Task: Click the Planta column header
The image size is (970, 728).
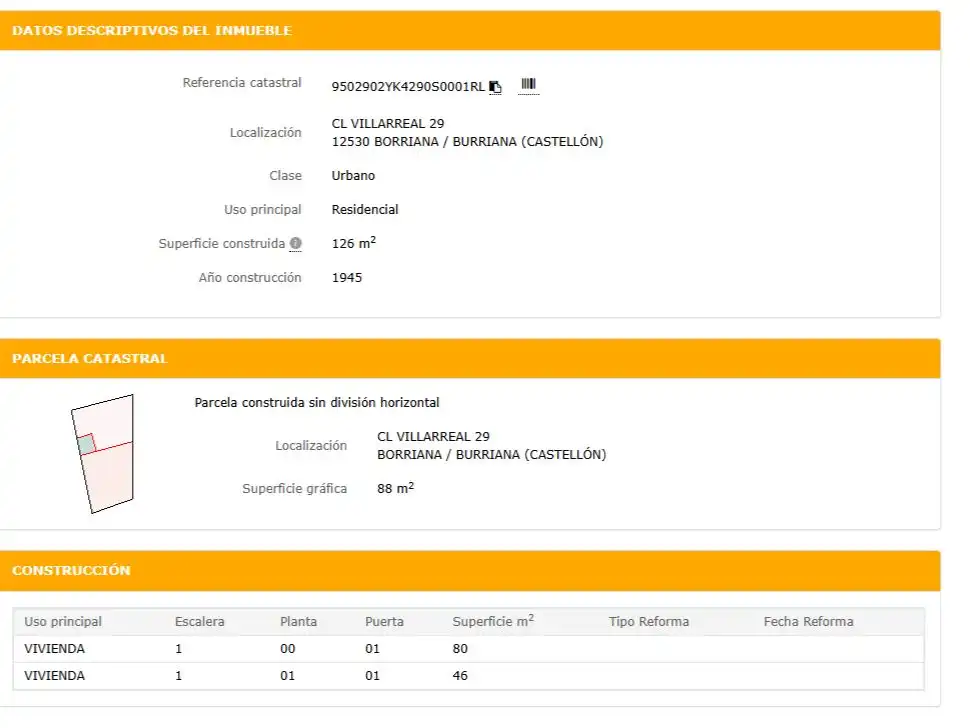Action: (298, 622)
